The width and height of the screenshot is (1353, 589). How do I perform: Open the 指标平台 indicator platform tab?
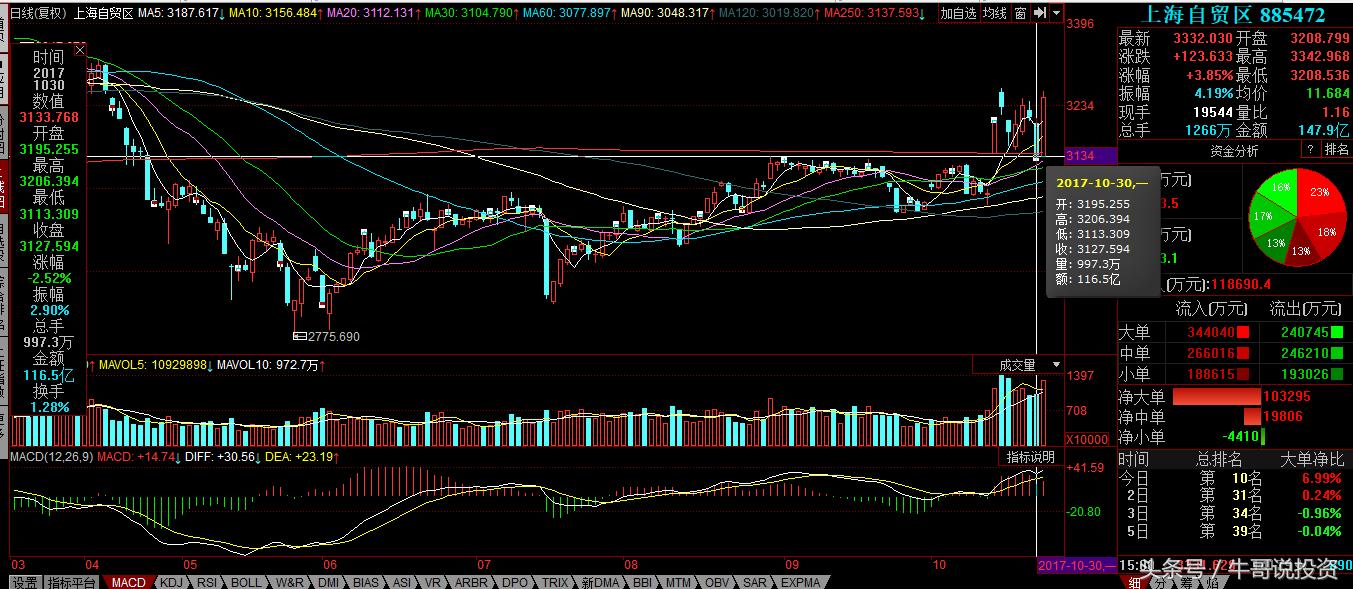[x=72, y=582]
